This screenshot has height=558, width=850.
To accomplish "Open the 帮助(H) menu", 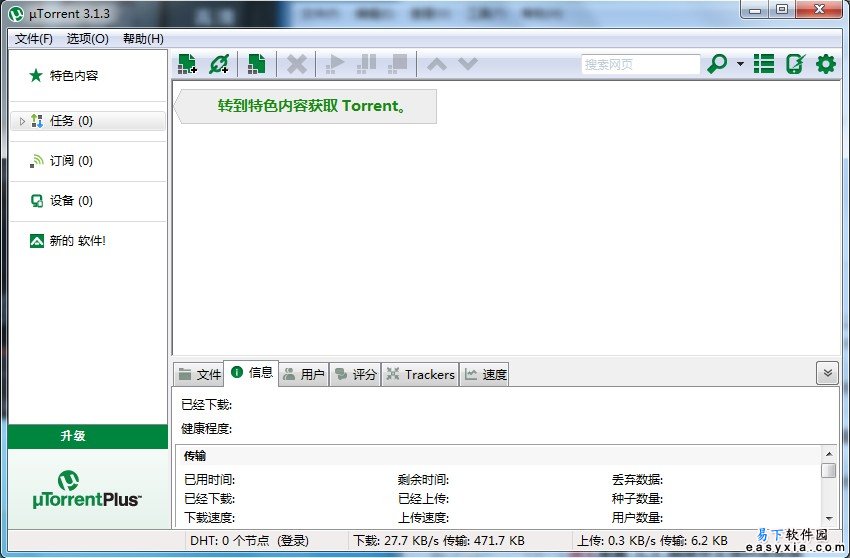I will [x=143, y=39].
